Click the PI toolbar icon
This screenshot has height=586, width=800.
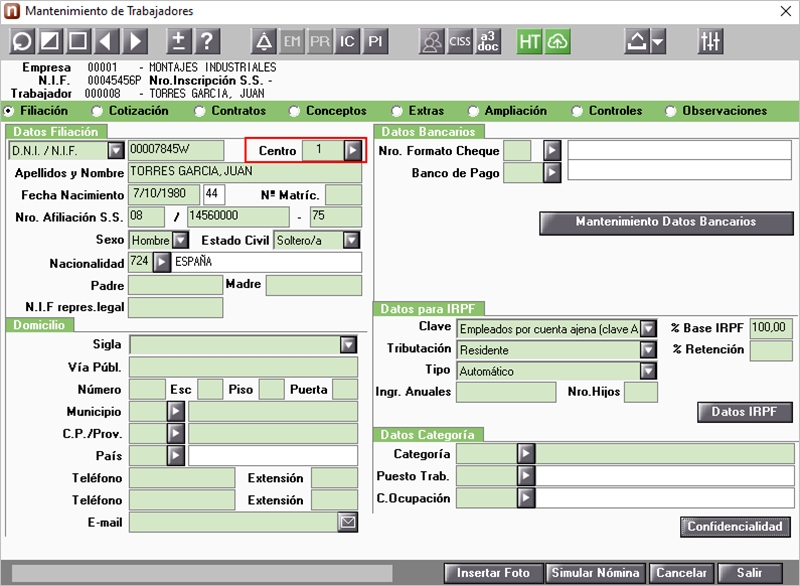pyautogui.click(x=375, y=41)
